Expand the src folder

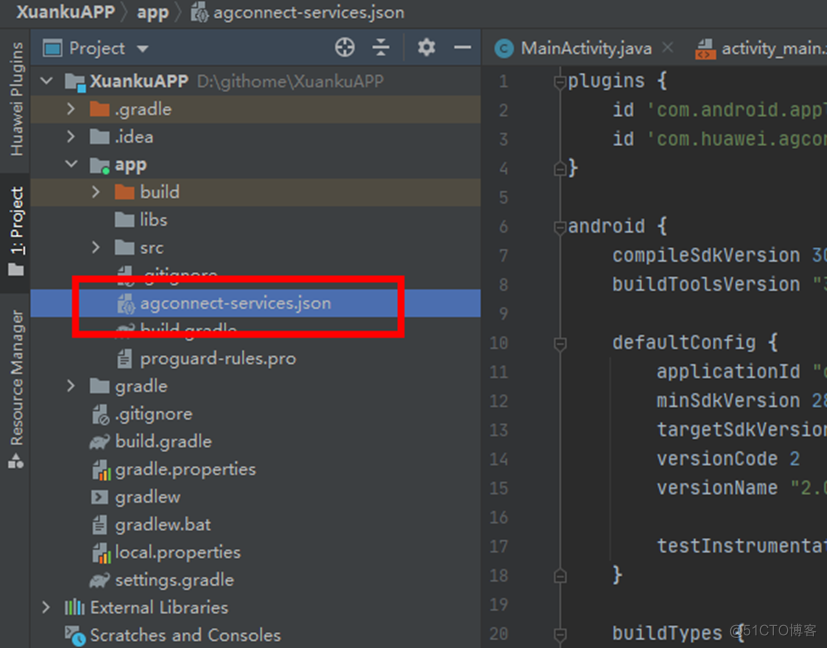(96, 247)
